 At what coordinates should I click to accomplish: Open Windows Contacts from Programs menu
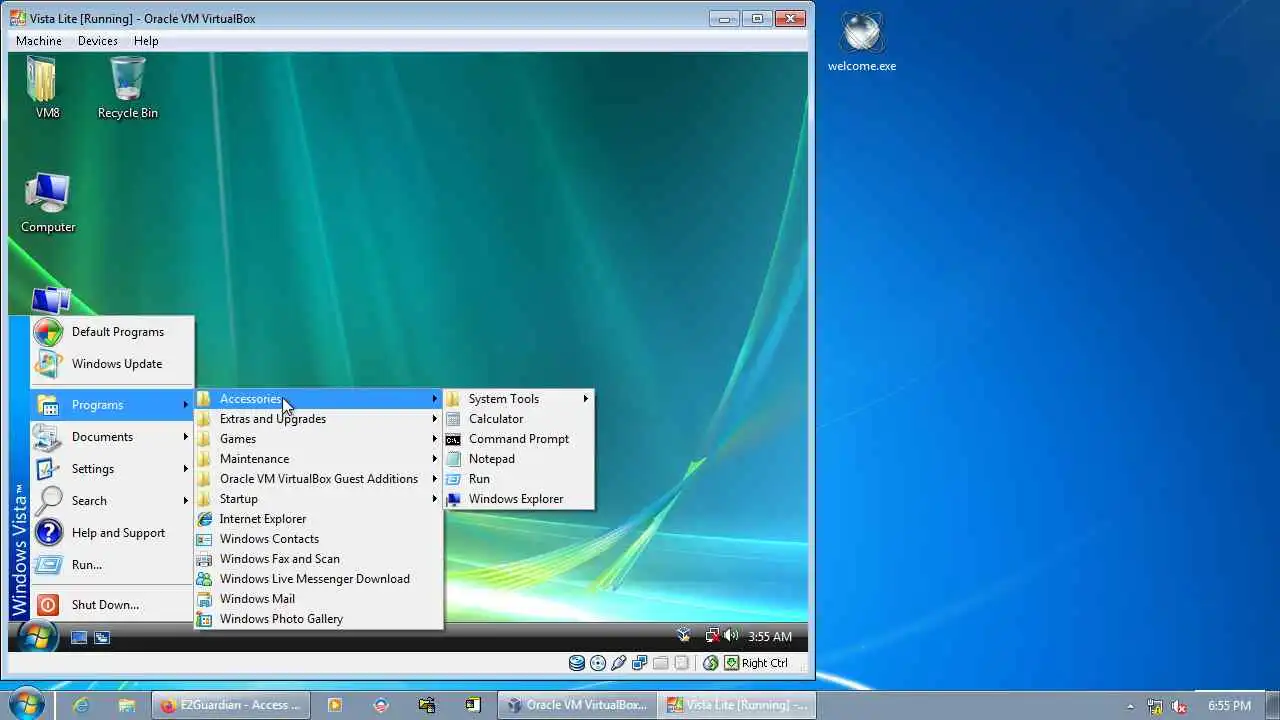[x=318, y=539]
